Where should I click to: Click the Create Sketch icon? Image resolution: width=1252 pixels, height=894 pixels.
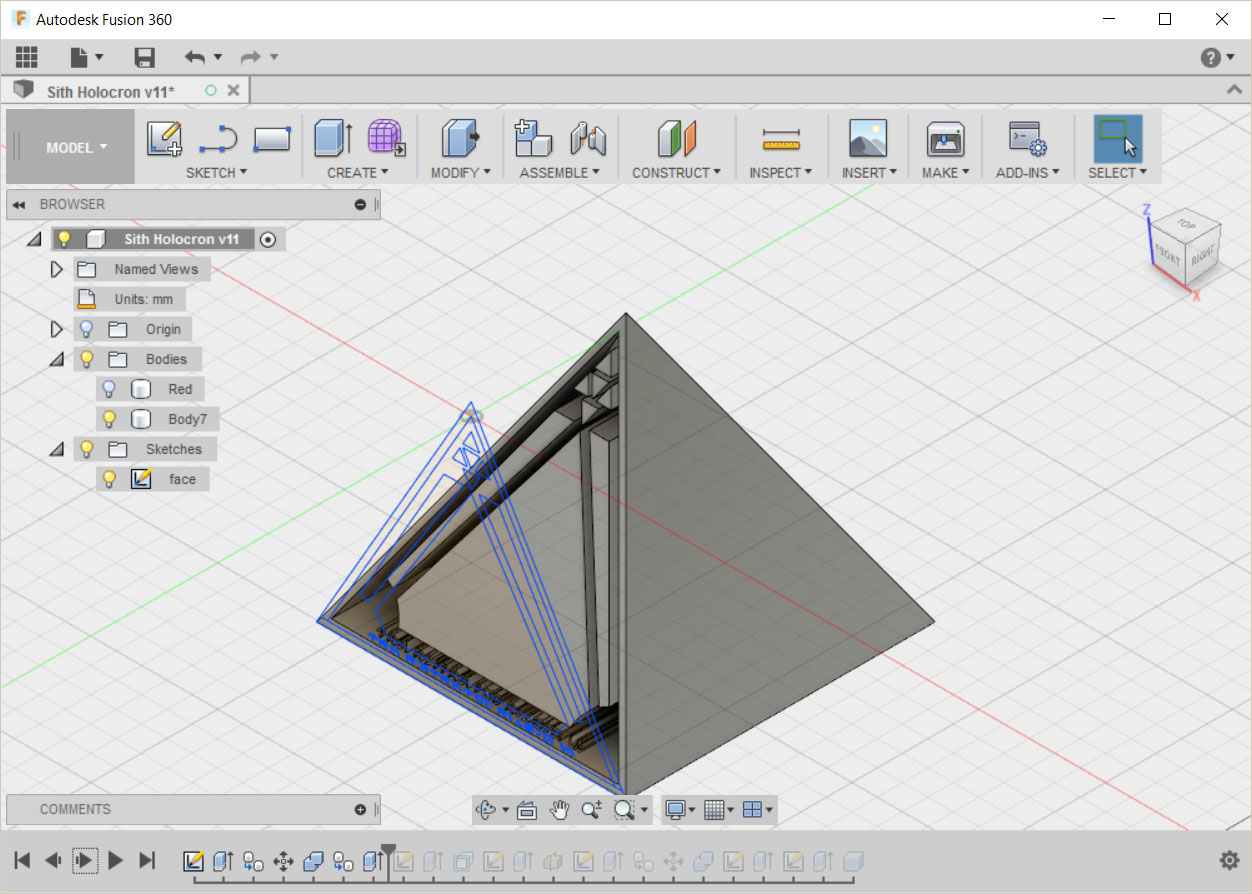[164, 138]
